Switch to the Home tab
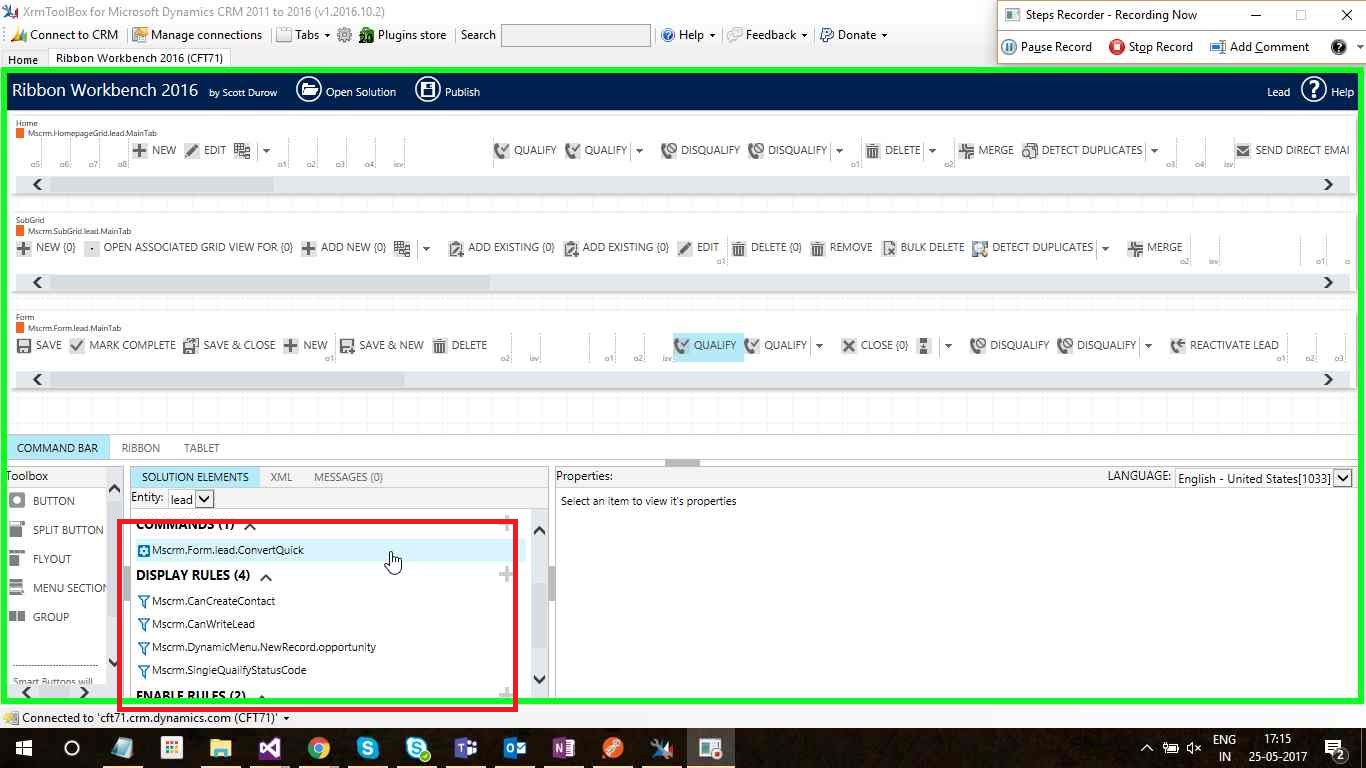Image resolution: width=1366 pixels, height=768 pixels. pyautogui.click(x=23, y=59)
